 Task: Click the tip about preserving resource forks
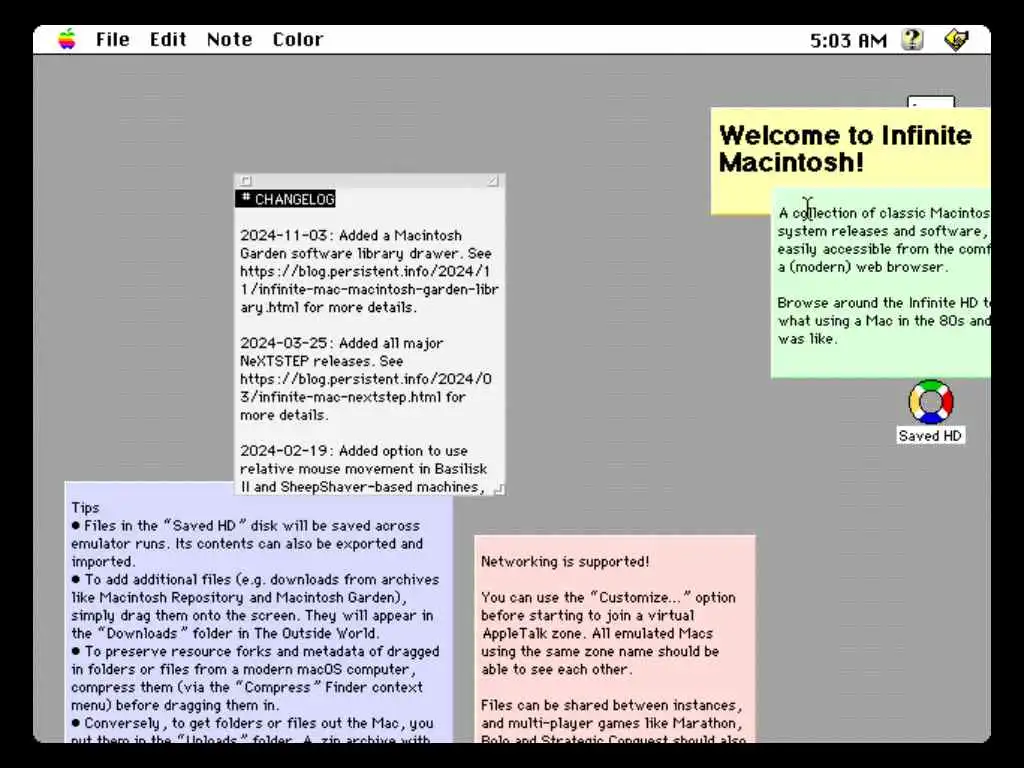tap(255, 678)
